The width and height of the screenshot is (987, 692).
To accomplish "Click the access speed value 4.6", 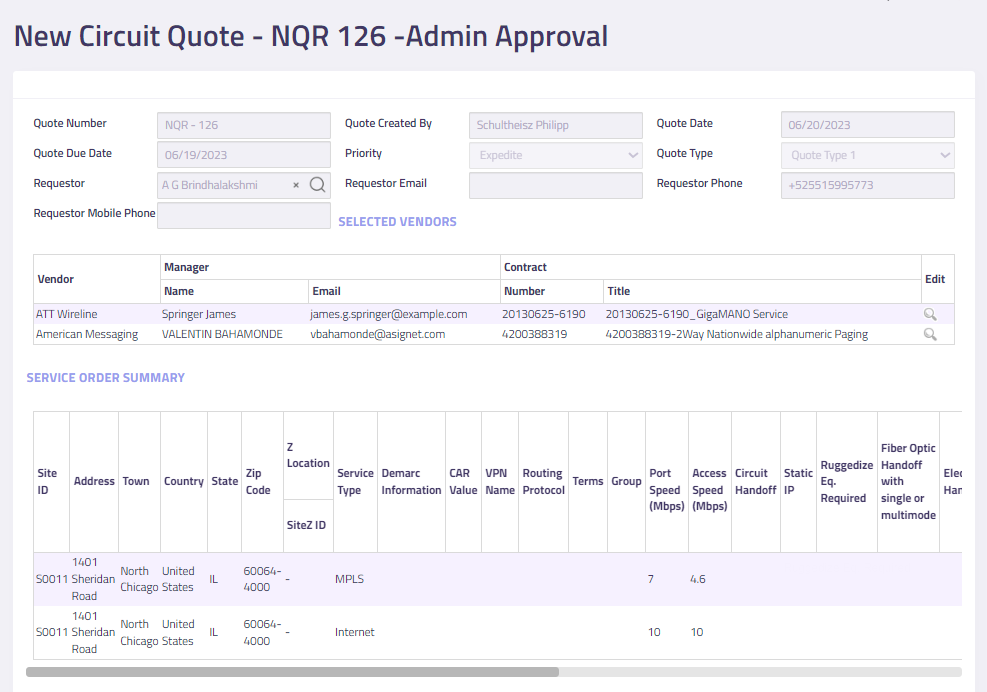I will pos(697,579).
